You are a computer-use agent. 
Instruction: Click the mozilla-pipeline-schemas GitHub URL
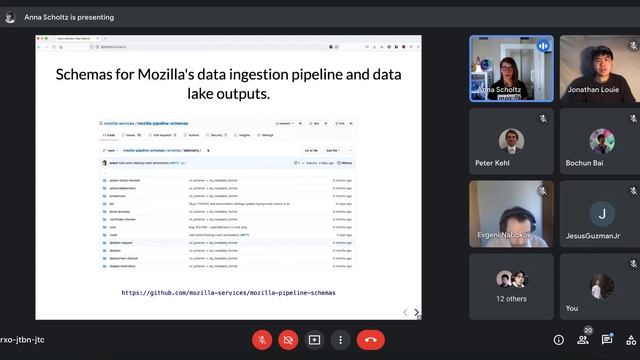228,293
